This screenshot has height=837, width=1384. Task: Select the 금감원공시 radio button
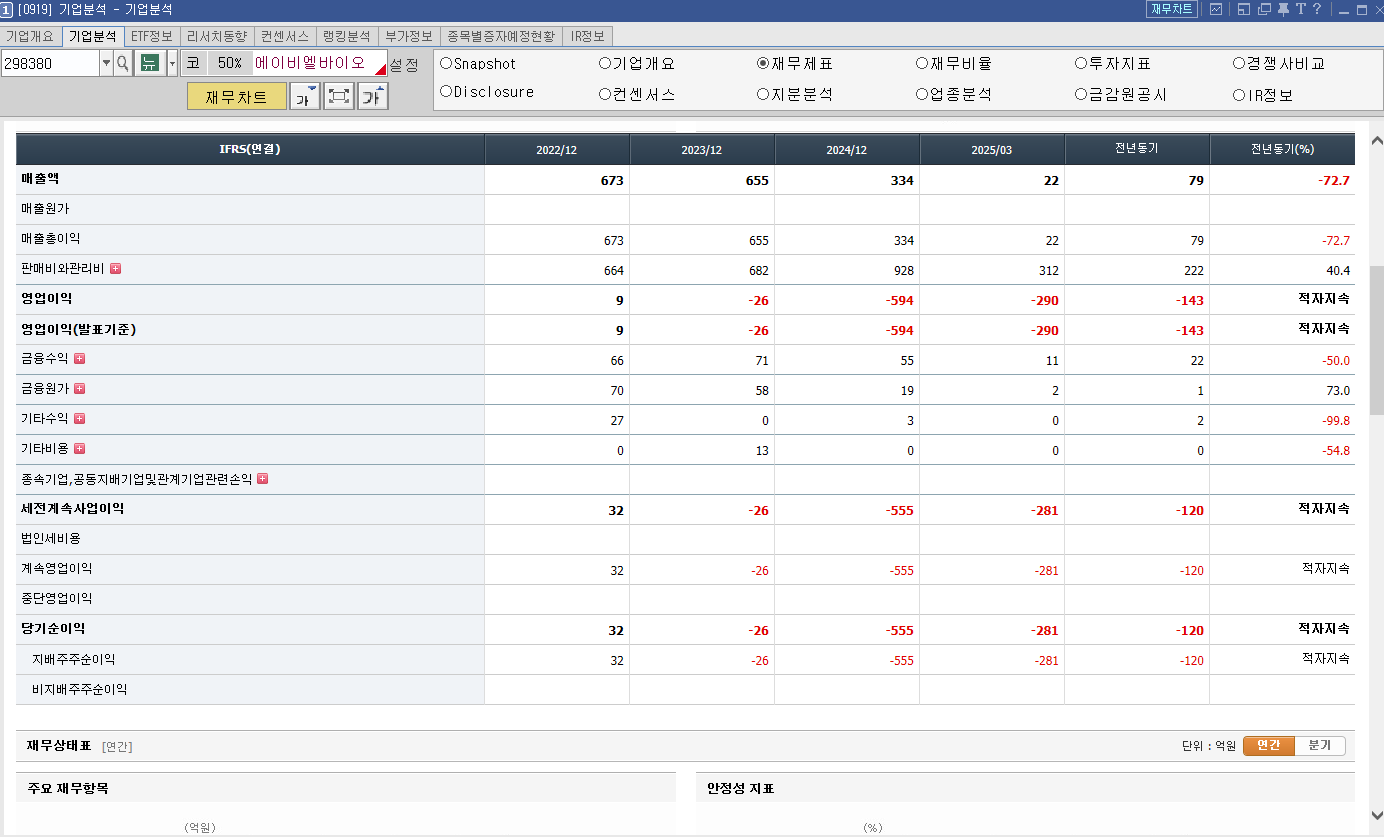coord(1081,95)
